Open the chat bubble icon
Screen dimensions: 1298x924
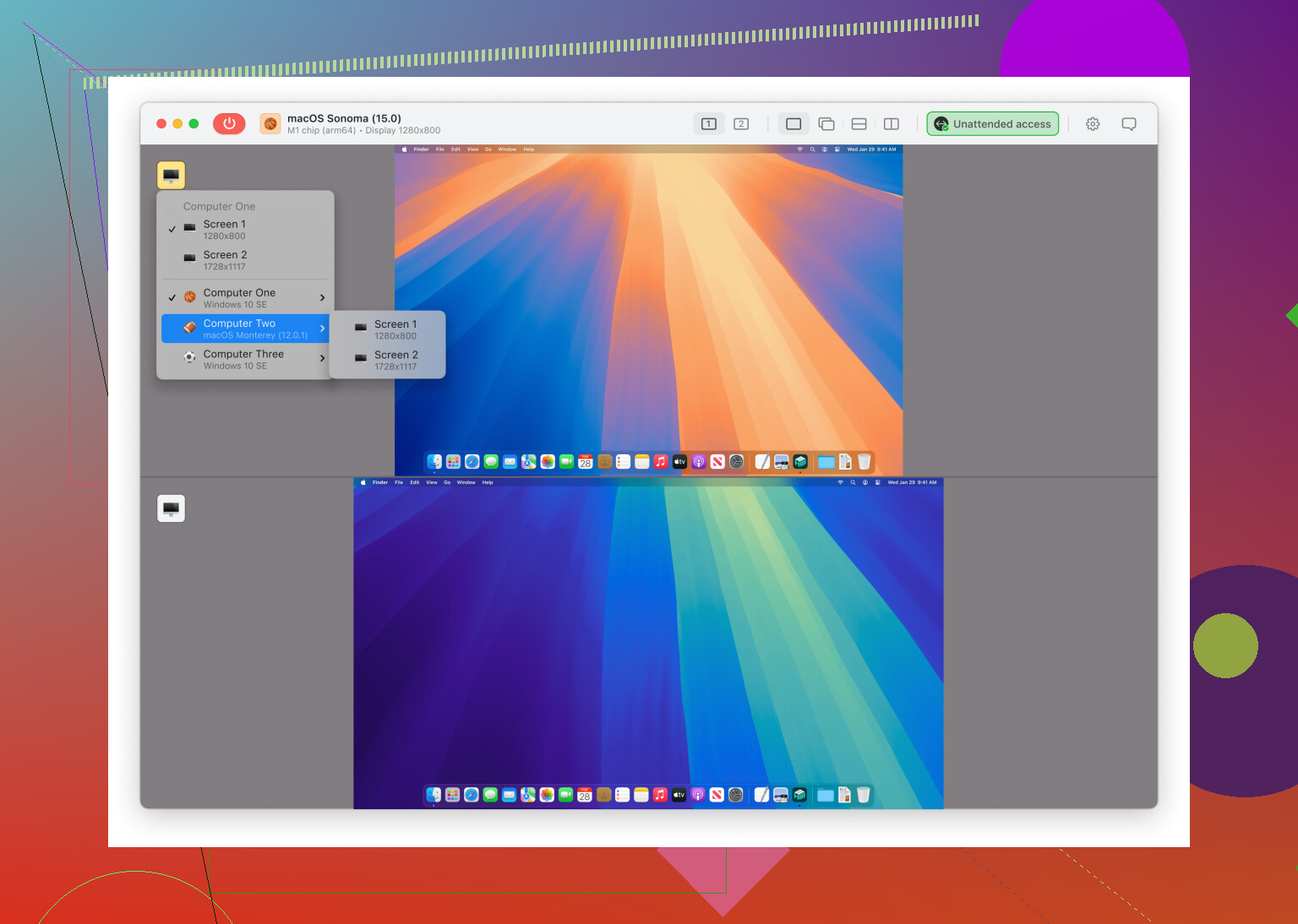(1129, 124)
